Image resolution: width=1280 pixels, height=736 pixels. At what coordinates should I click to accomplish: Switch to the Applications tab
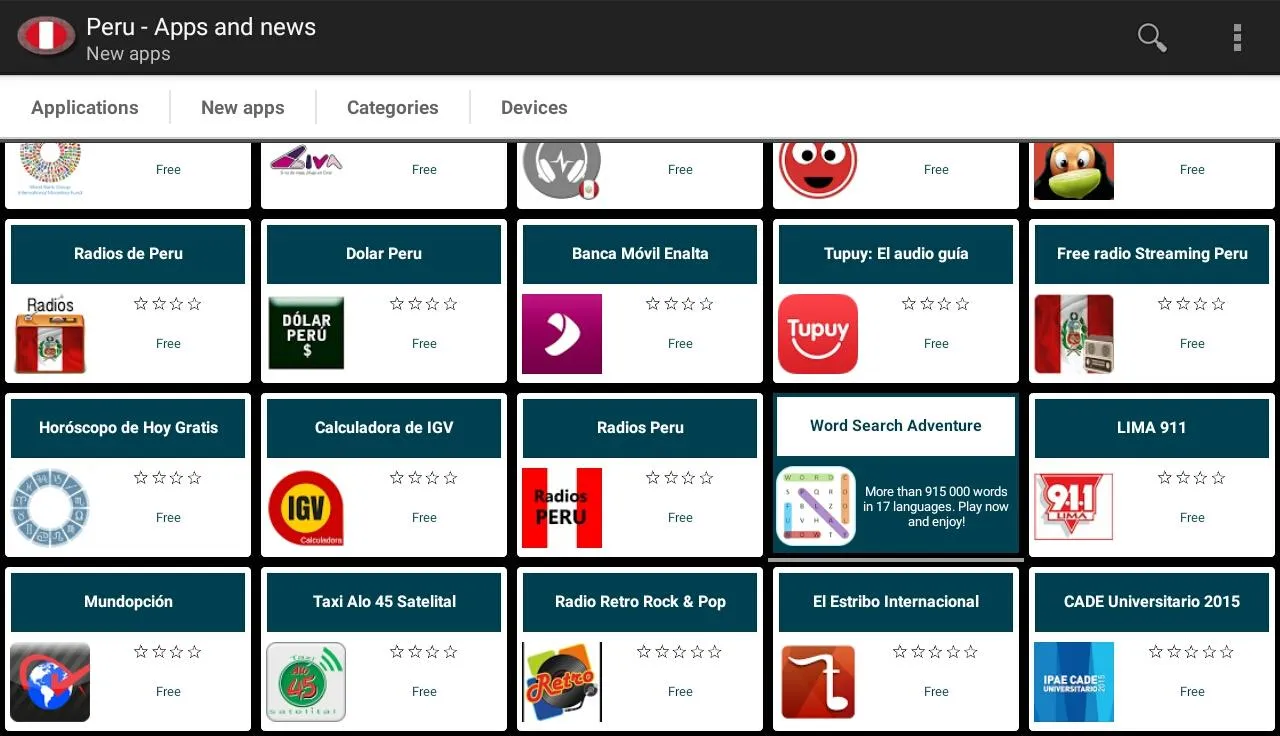tap(85, 107)
